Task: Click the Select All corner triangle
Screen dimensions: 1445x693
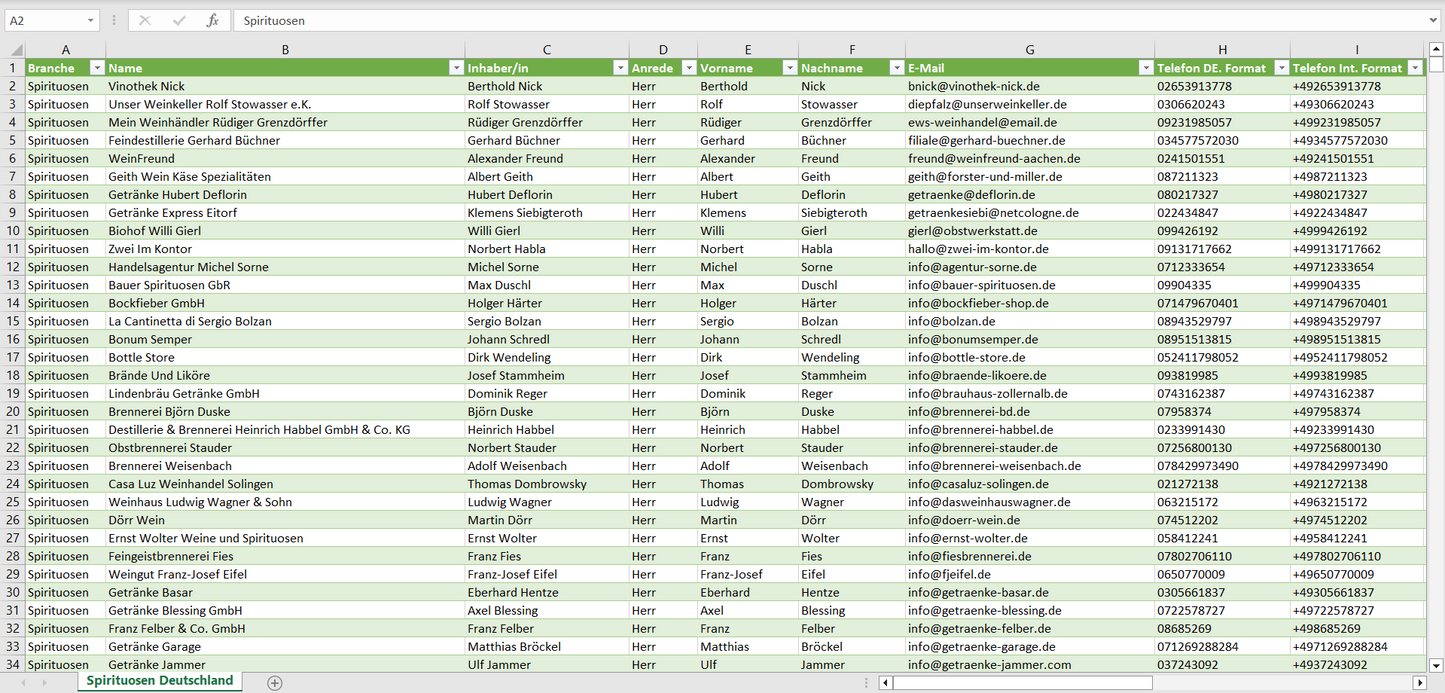Action: tap(16, 50)
